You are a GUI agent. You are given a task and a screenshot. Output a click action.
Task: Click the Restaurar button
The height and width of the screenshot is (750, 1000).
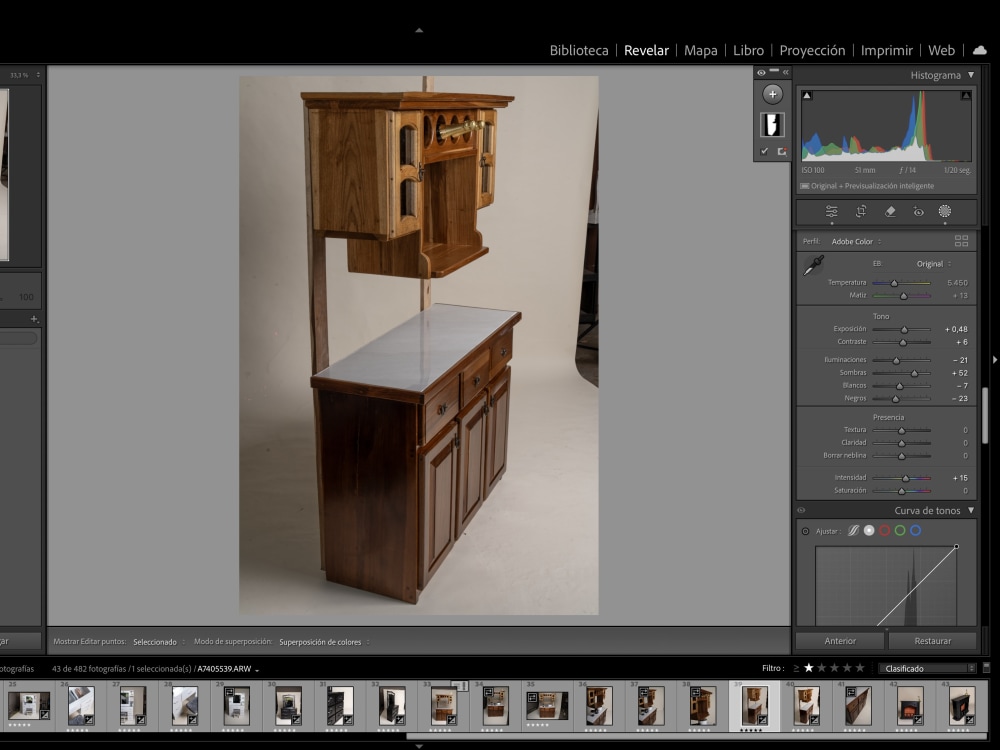click(932, 641)
